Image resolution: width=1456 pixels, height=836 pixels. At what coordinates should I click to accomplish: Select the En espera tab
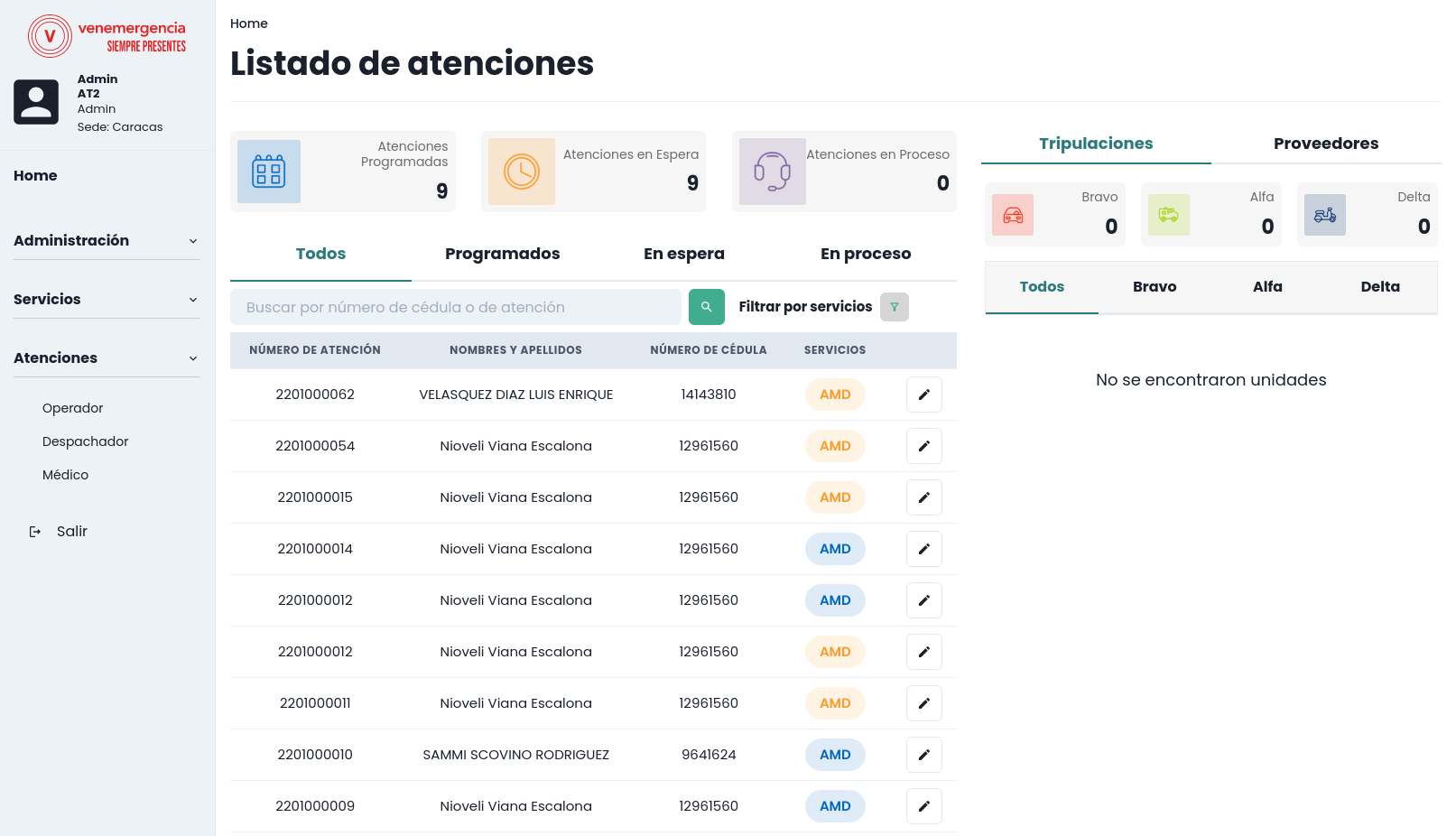click(x=683, y=254)
